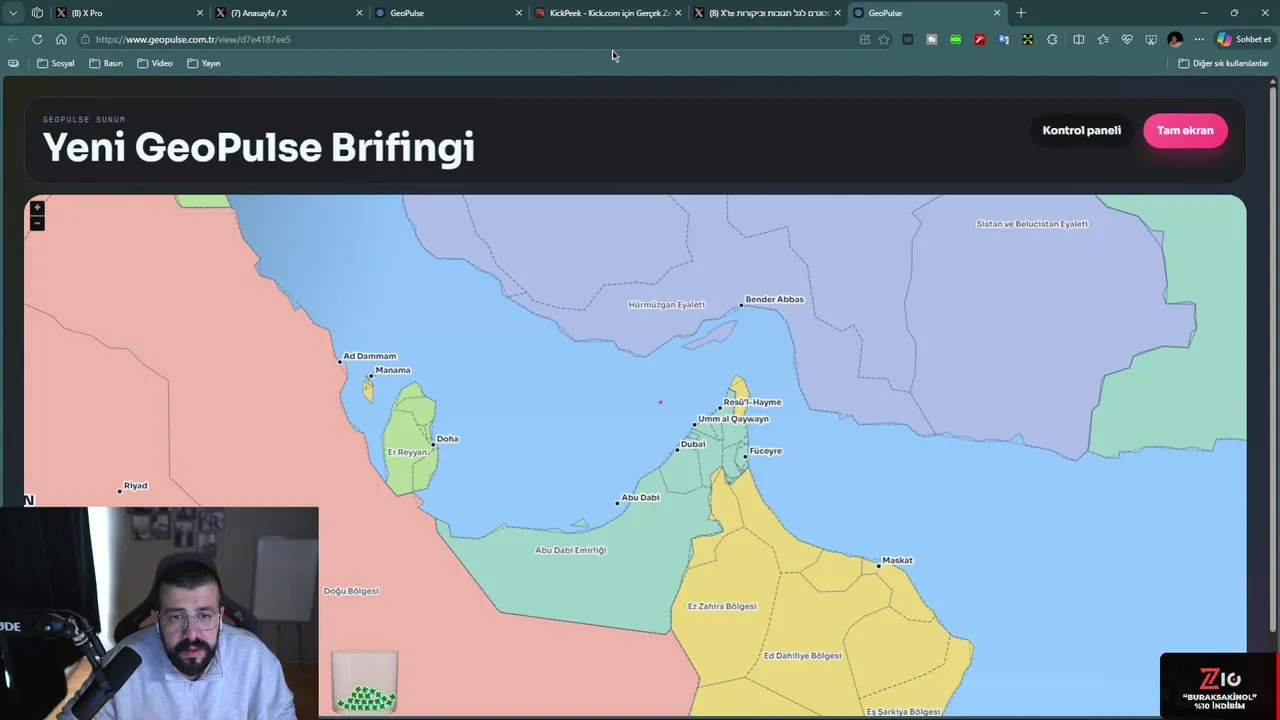Open the browser essentials heart icon

click(1127, 39)
